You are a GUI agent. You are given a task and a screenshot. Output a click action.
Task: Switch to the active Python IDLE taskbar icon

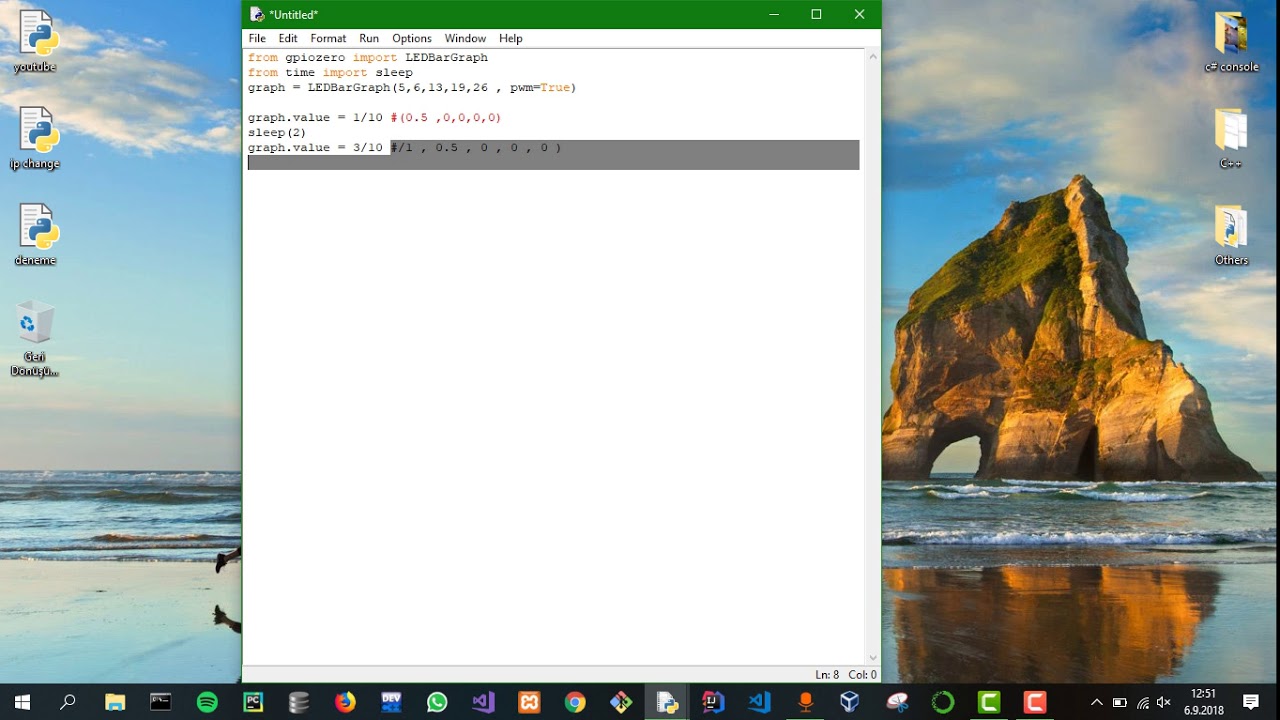[667, 702]
